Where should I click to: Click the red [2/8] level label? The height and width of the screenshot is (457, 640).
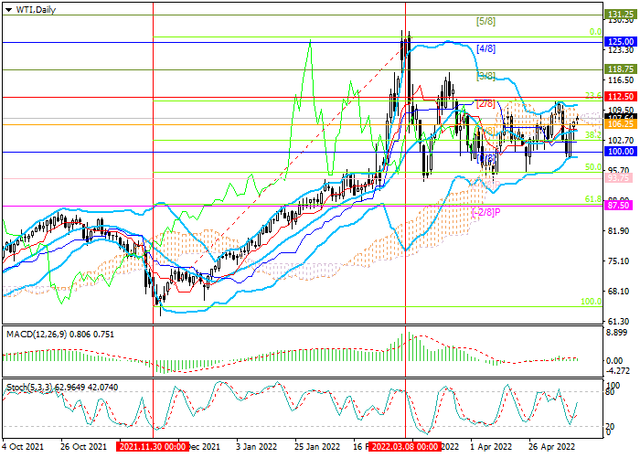(487, 103)
